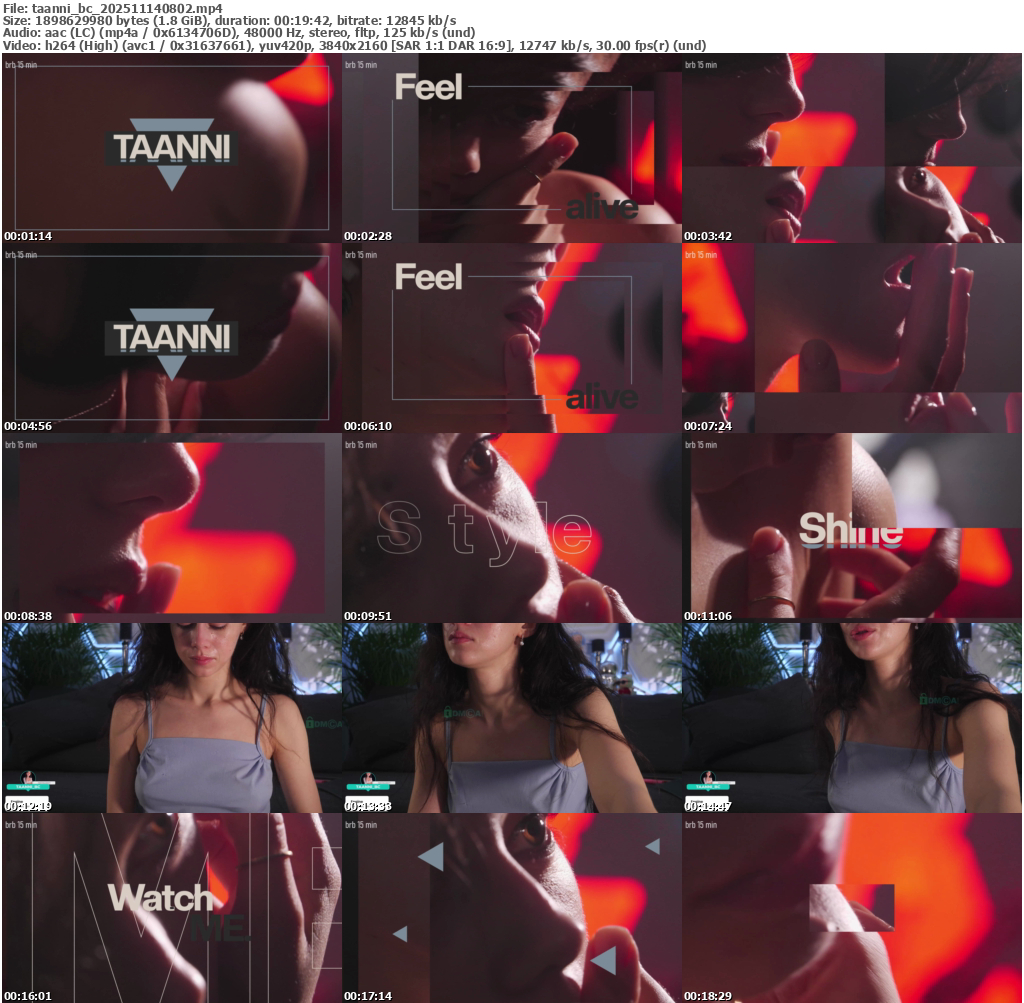Open the frame stamped 00:02:28
The image size is (1024, 1003).
click(512, 148)
